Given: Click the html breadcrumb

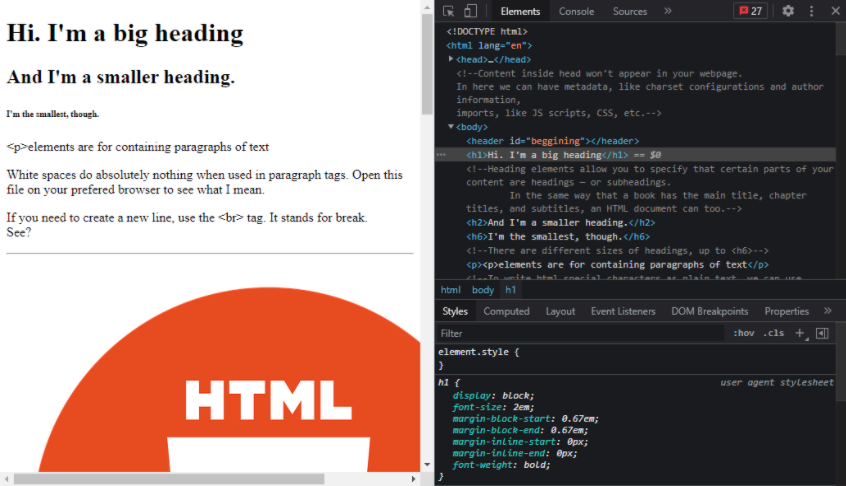Looking at the screenshot, I should pyautogui.click(x=451, y=290).
